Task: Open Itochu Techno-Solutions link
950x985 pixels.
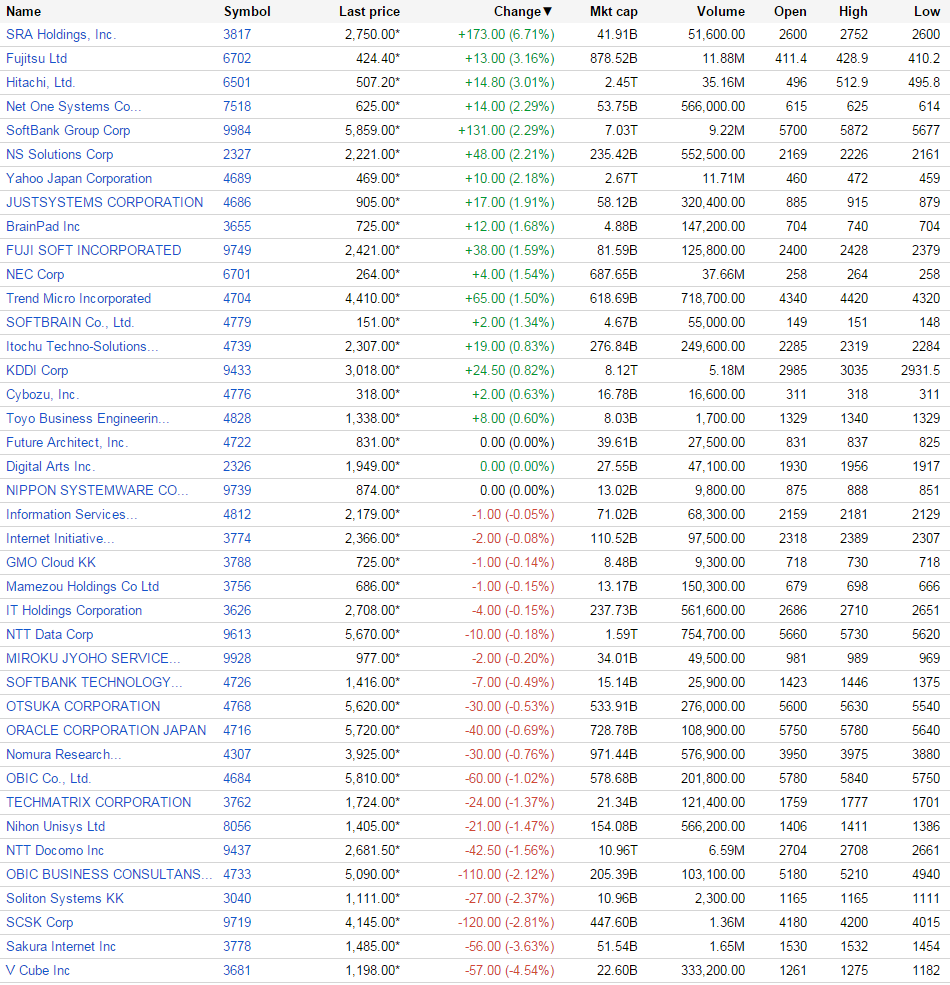Action: [82, 346]
